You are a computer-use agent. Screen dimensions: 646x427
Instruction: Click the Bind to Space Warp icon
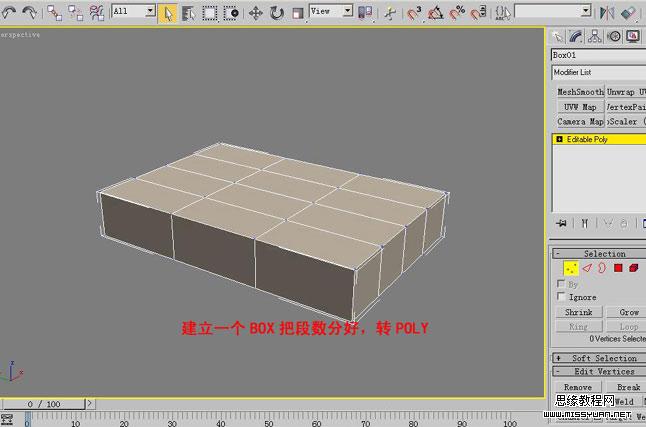(x=96, y=13)
